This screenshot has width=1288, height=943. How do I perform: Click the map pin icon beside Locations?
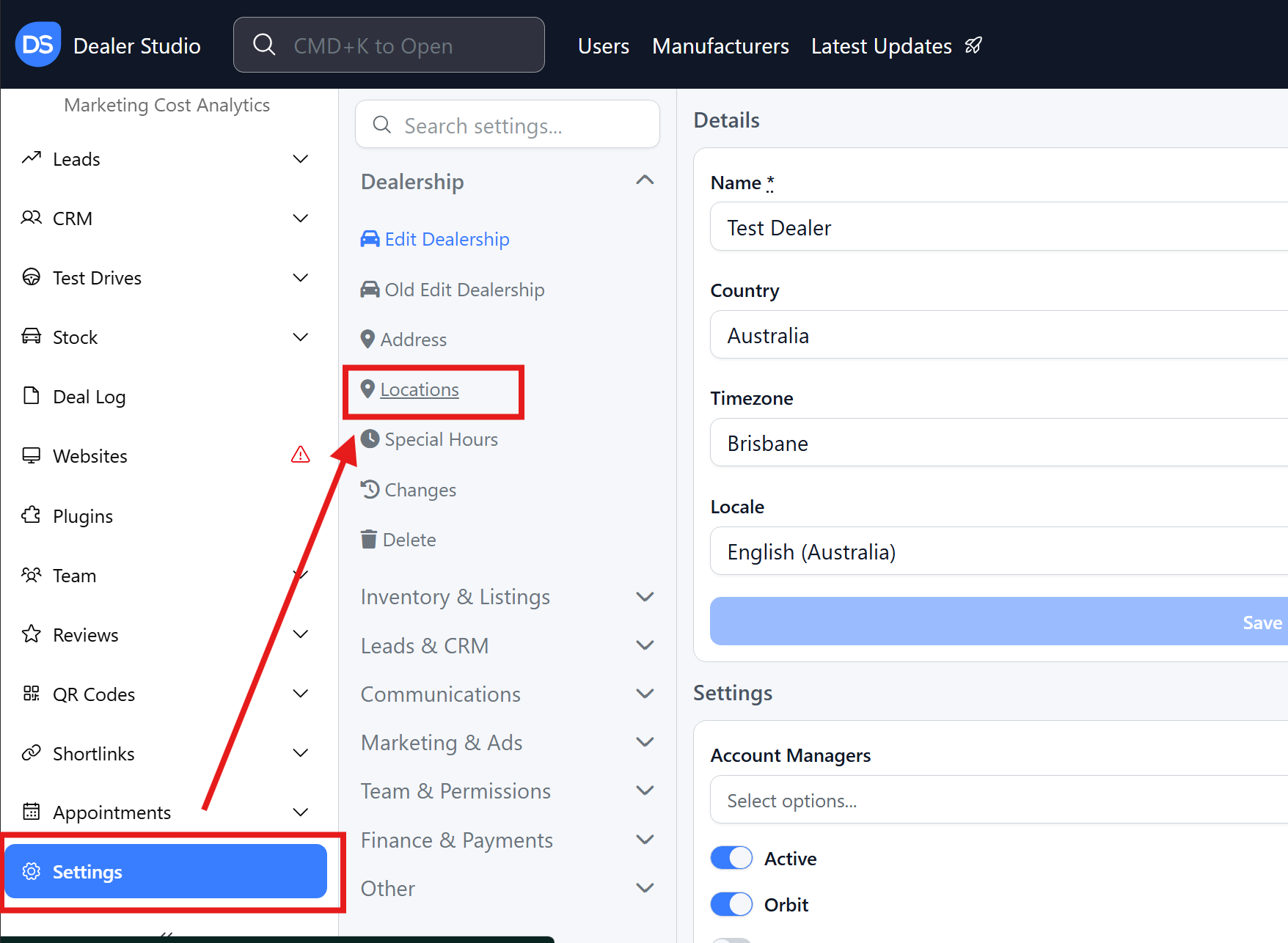pos(368,389)
